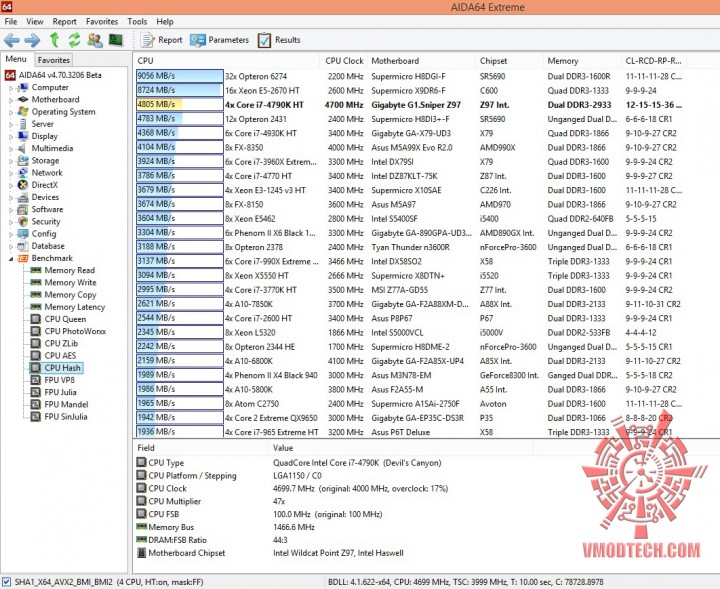Select the Operating System Windows icon
The width and height of the screenshot is (720, 589).
tap(23, 112)
